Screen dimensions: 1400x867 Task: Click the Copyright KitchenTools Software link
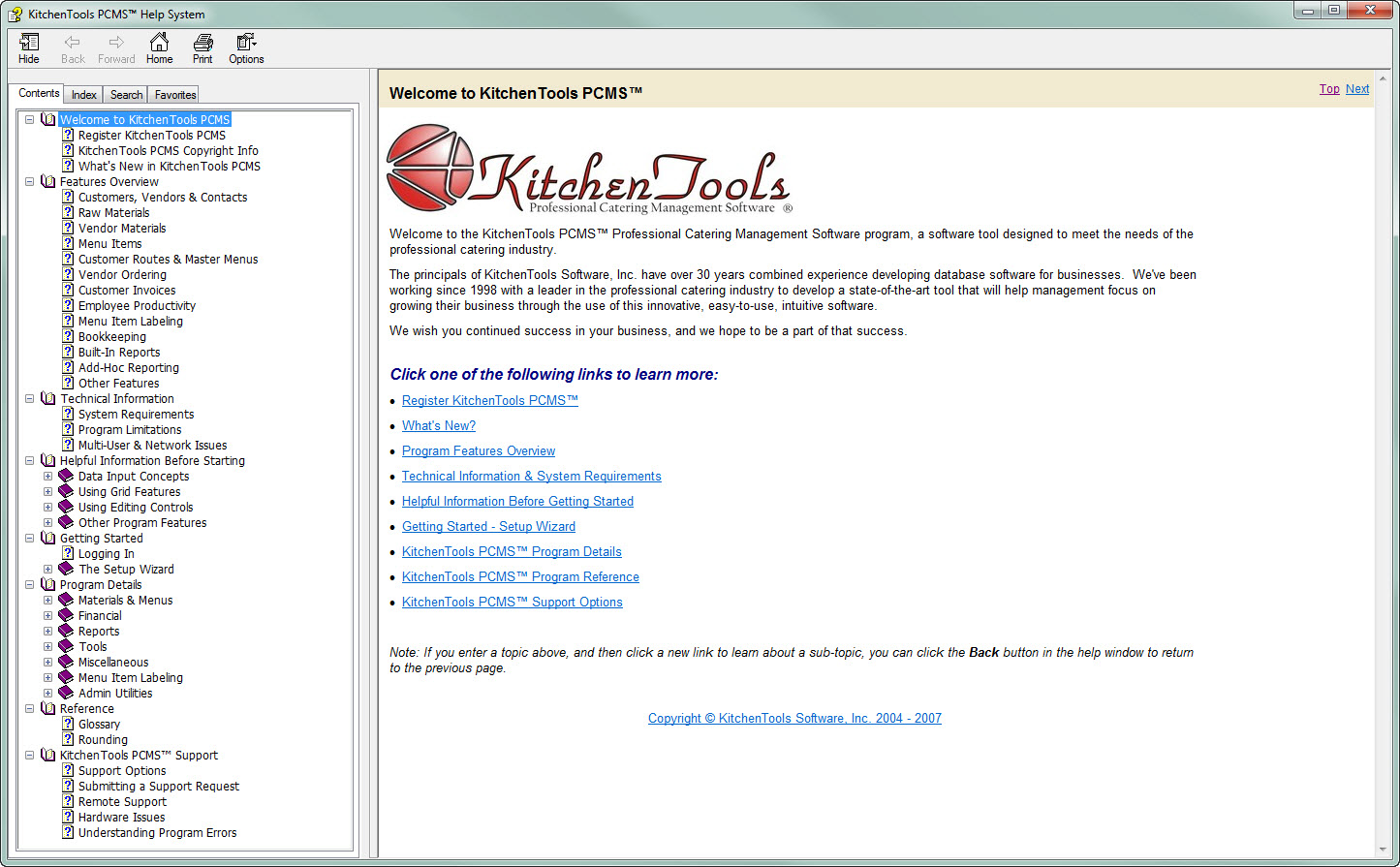(794, 718)
